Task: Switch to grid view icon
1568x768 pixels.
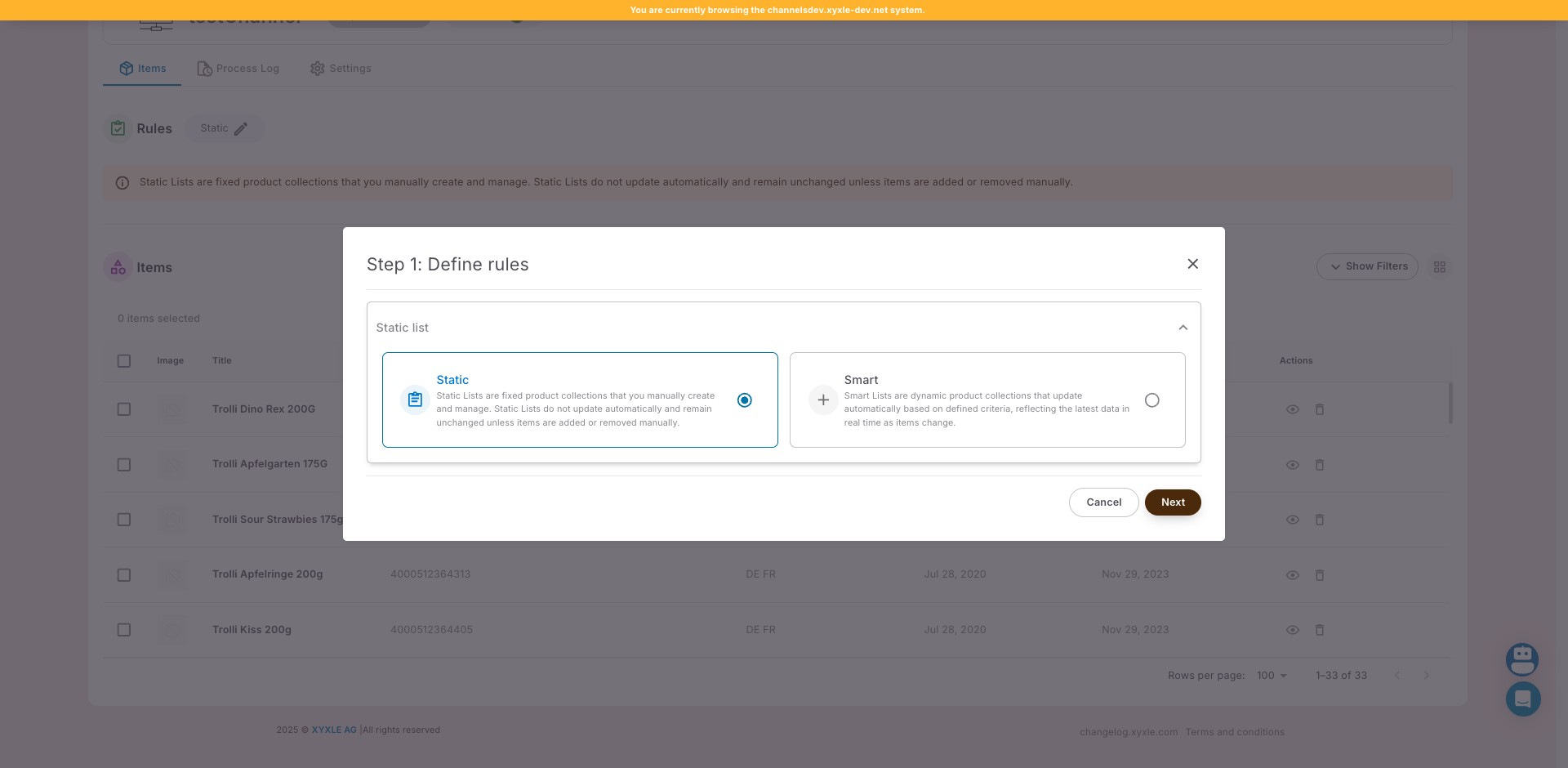Action: 1439,267
